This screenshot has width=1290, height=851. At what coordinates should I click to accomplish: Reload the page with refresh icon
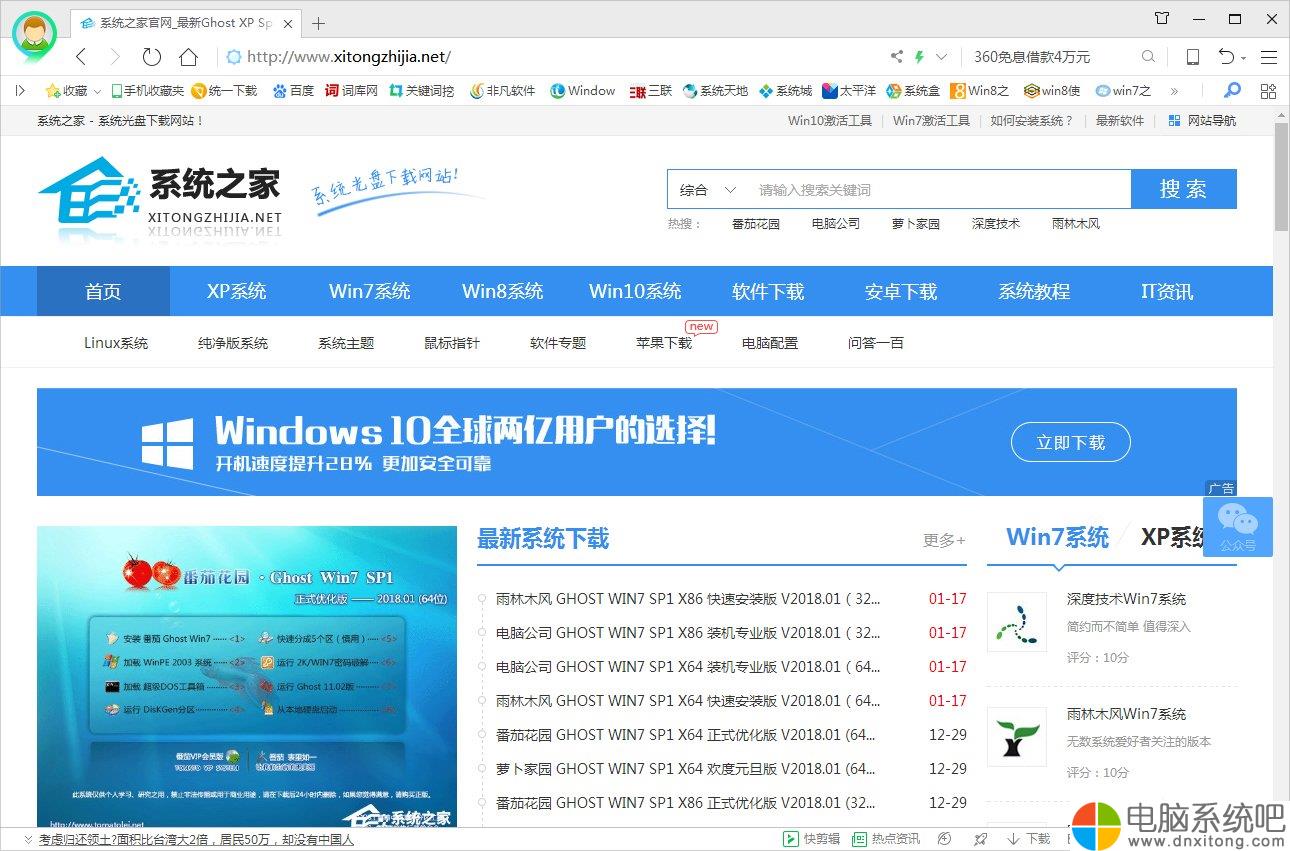click(151, 57)
